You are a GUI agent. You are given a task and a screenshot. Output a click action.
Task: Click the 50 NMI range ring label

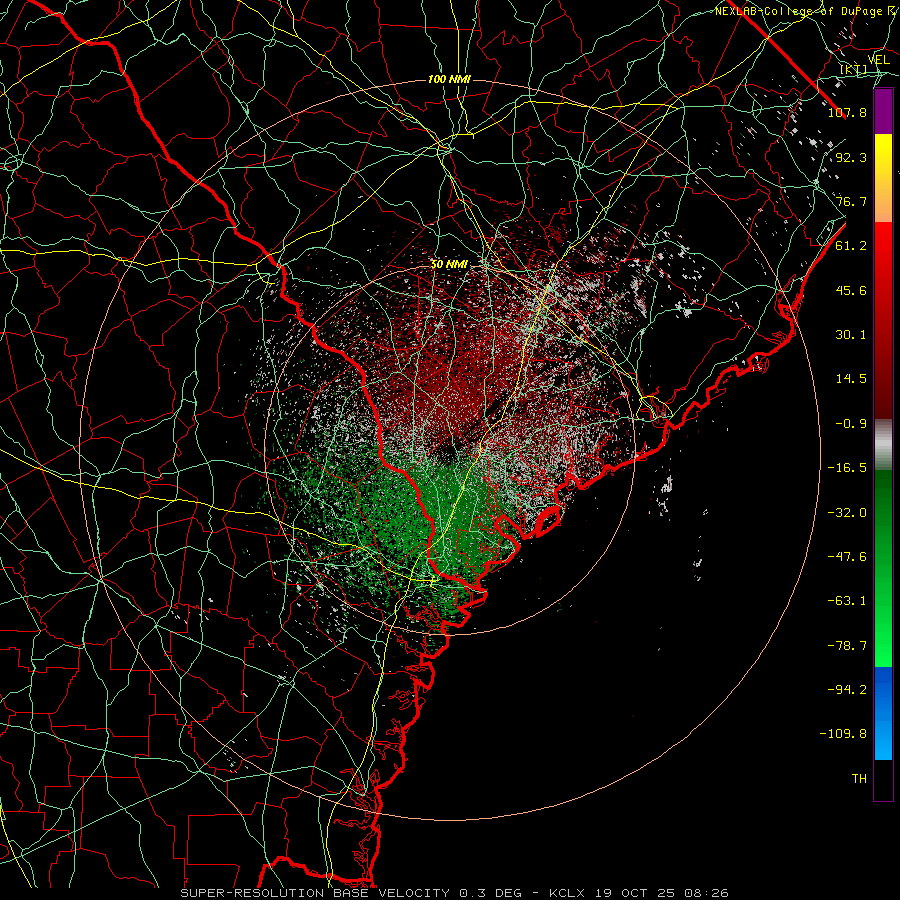[x=449, y=265]
